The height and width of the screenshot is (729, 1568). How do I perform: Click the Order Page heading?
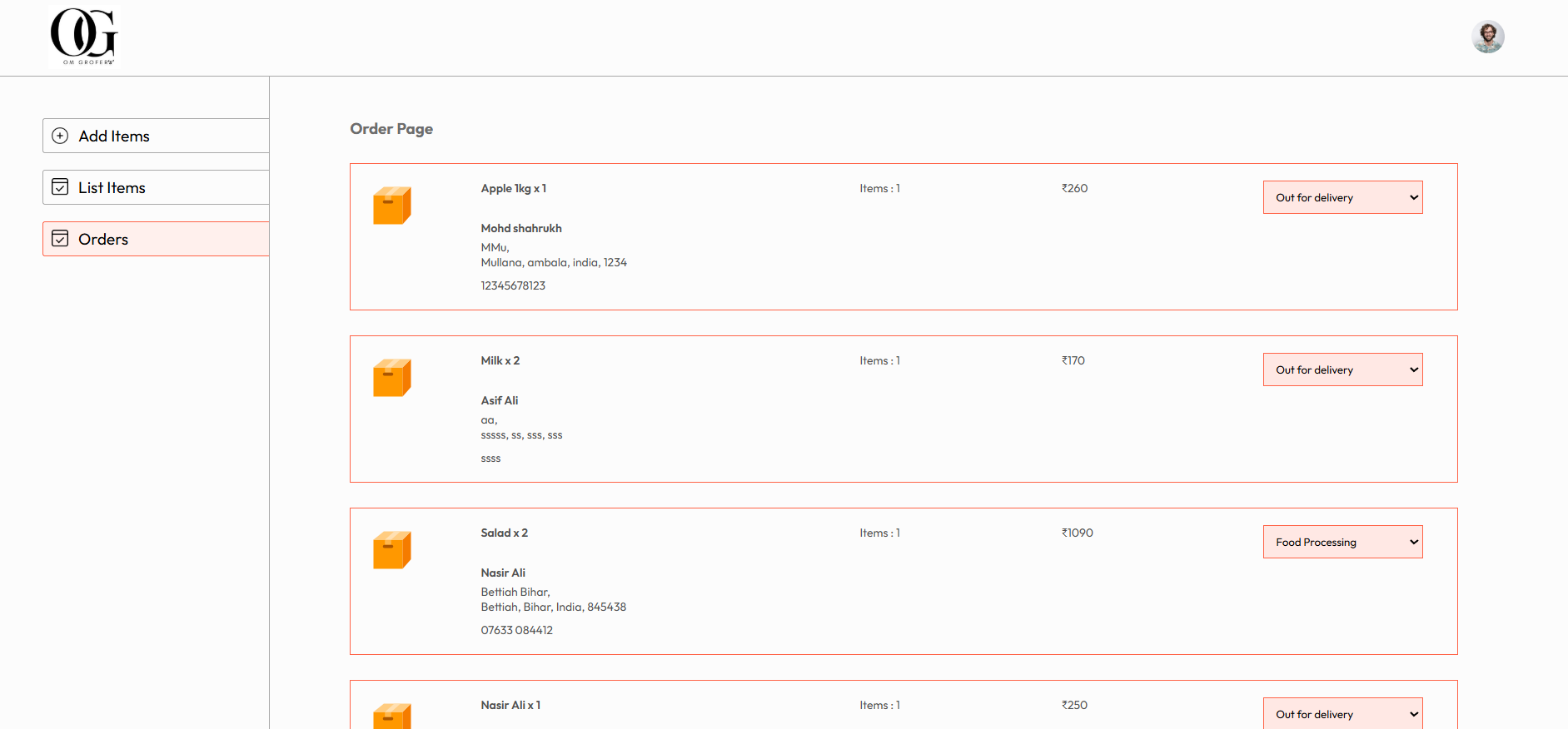click(x=391, y=129)
